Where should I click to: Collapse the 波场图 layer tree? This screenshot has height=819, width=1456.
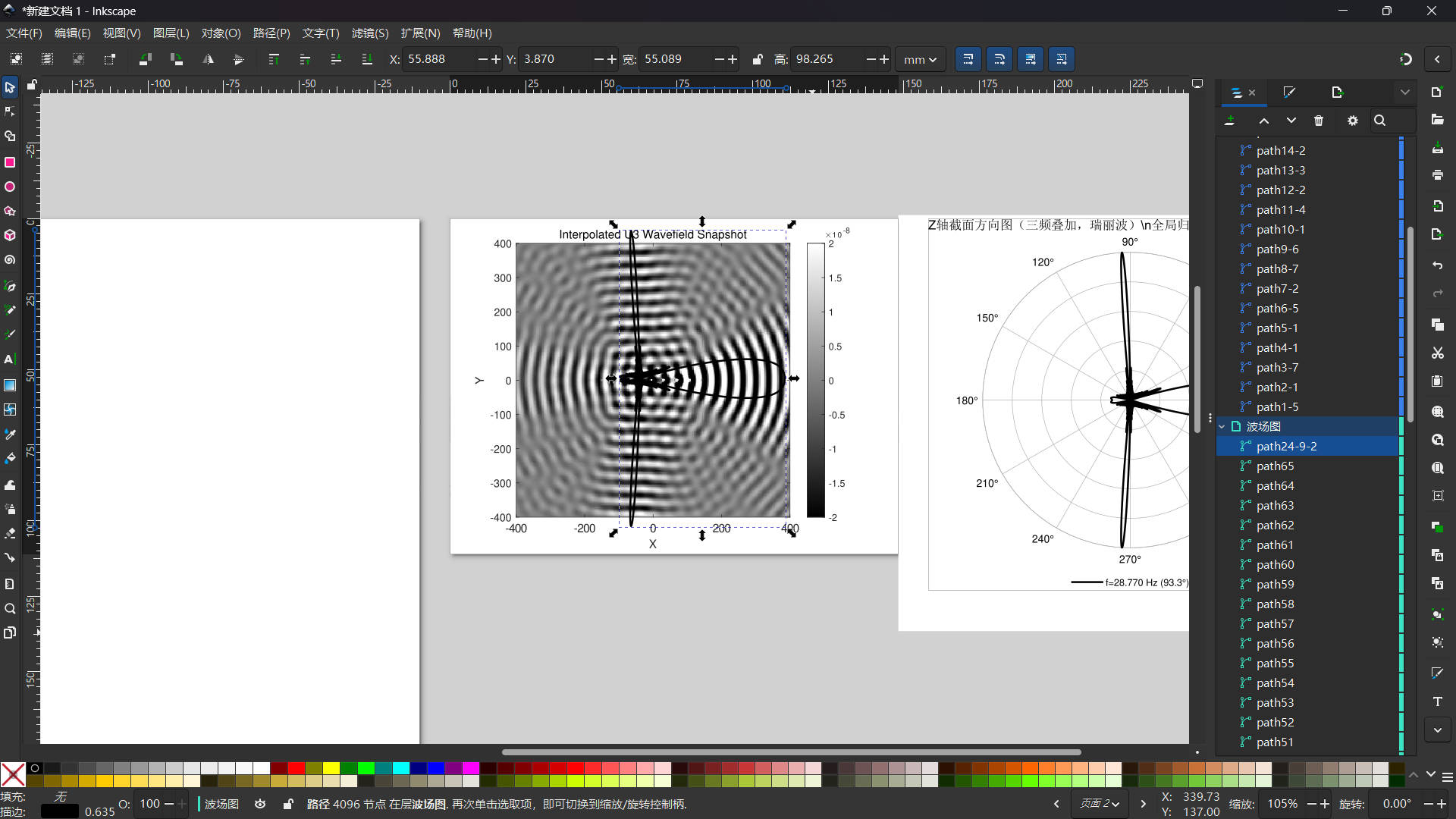click(1222, 427)
